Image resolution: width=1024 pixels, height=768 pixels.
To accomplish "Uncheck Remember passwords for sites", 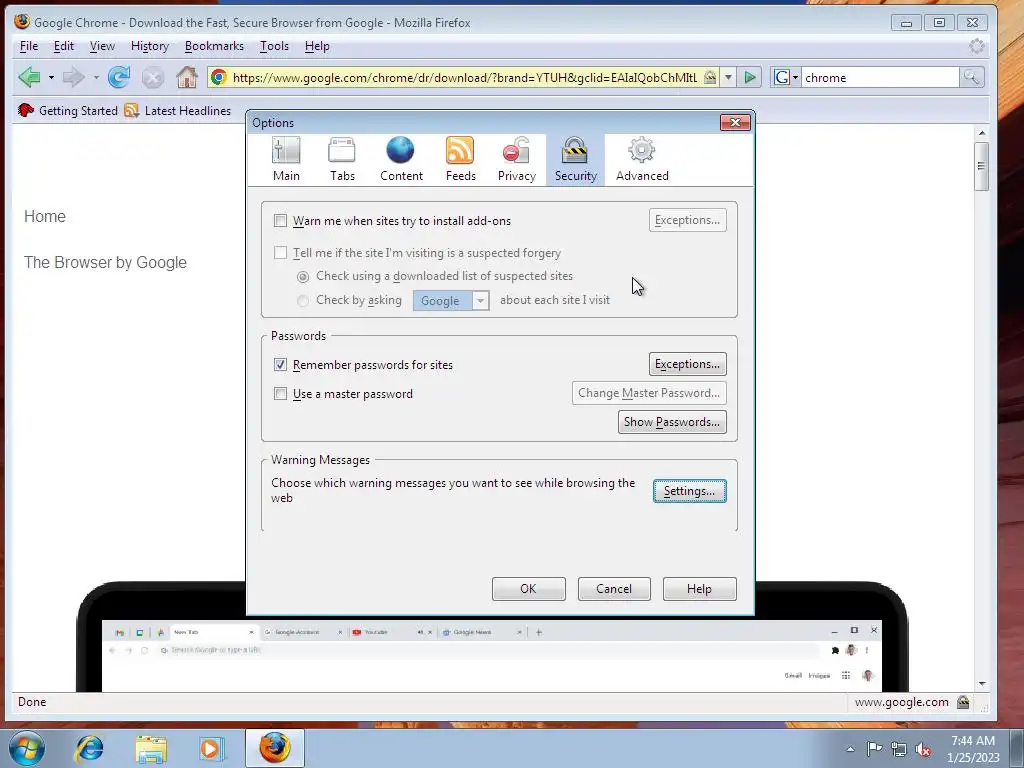I will 280,364.
